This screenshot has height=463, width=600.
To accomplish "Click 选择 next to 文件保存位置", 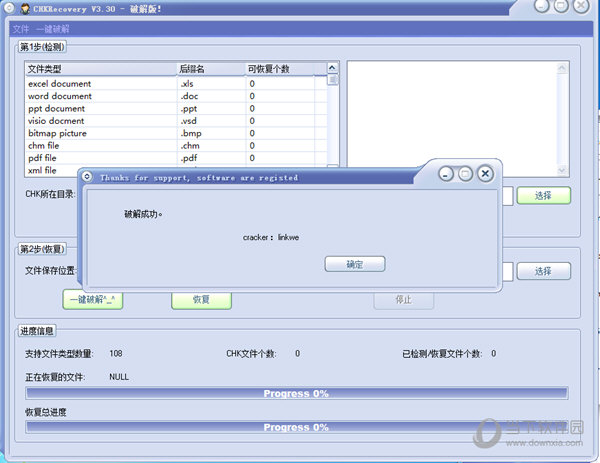I will 543,271.
